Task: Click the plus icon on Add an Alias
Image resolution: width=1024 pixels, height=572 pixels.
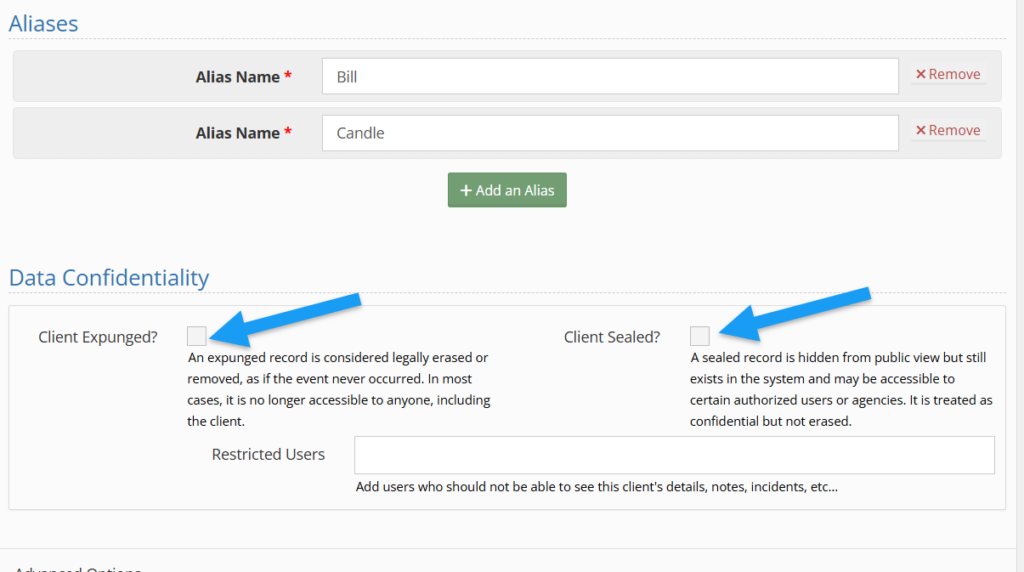Action: (465, 190)
